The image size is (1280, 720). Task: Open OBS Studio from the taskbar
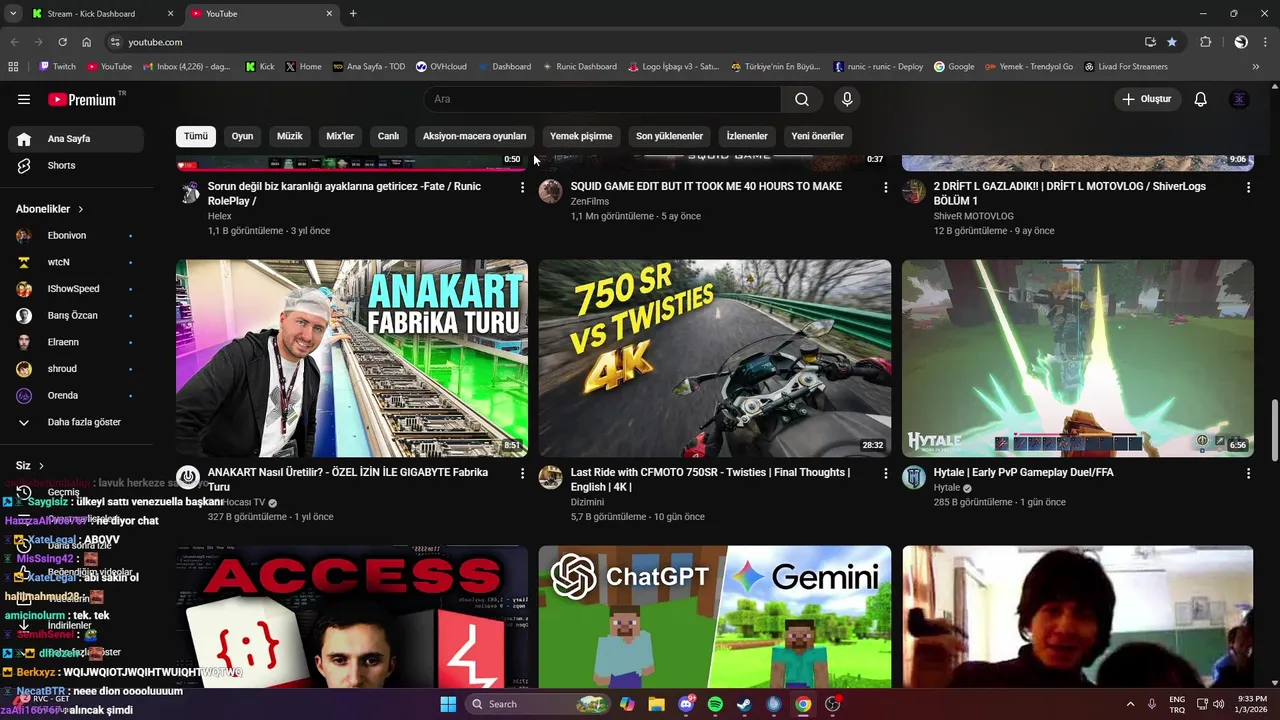click(x=832, y=704)
